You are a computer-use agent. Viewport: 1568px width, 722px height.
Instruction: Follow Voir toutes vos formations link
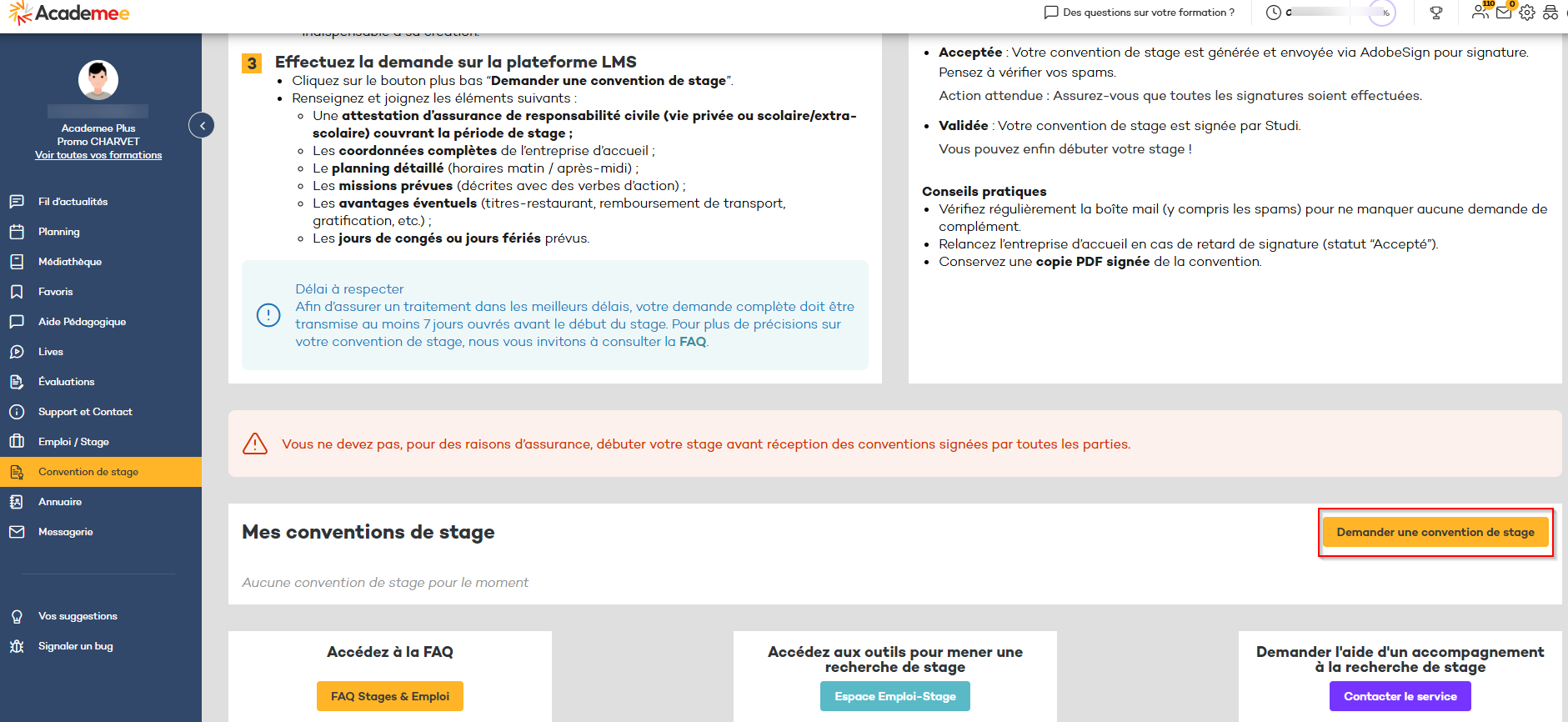click(x=98, y=155)
